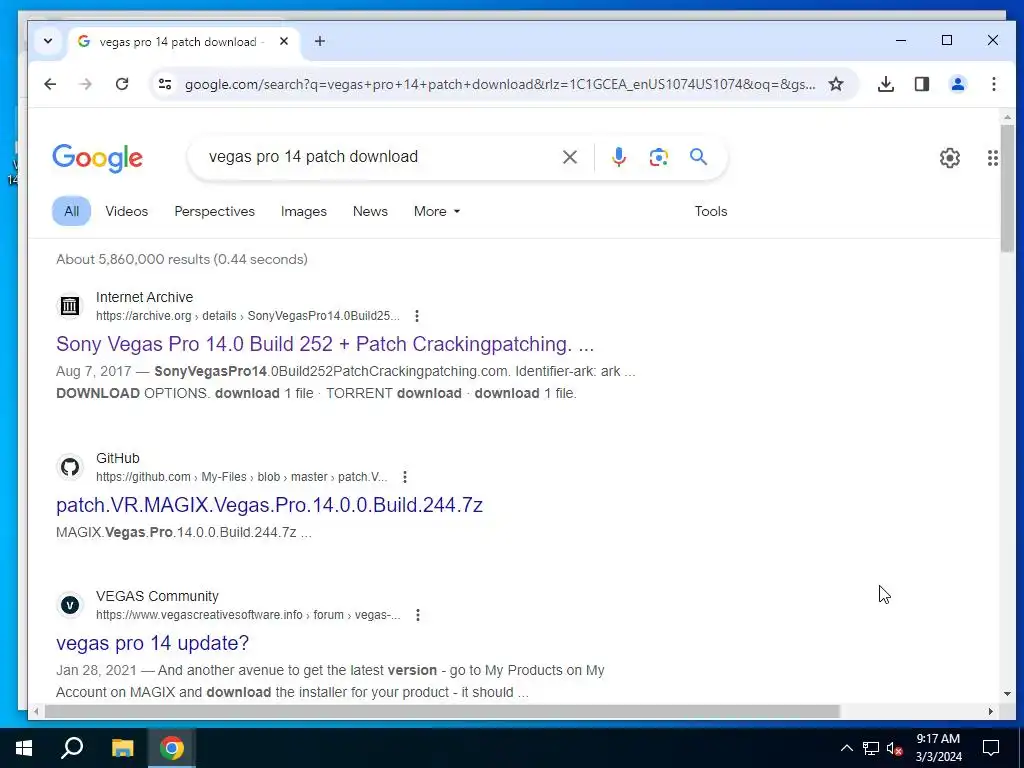The height and width of the screenshot is (768, 1024).
Task: Switch to Perspectives results
Action: (x=214, y=212)
